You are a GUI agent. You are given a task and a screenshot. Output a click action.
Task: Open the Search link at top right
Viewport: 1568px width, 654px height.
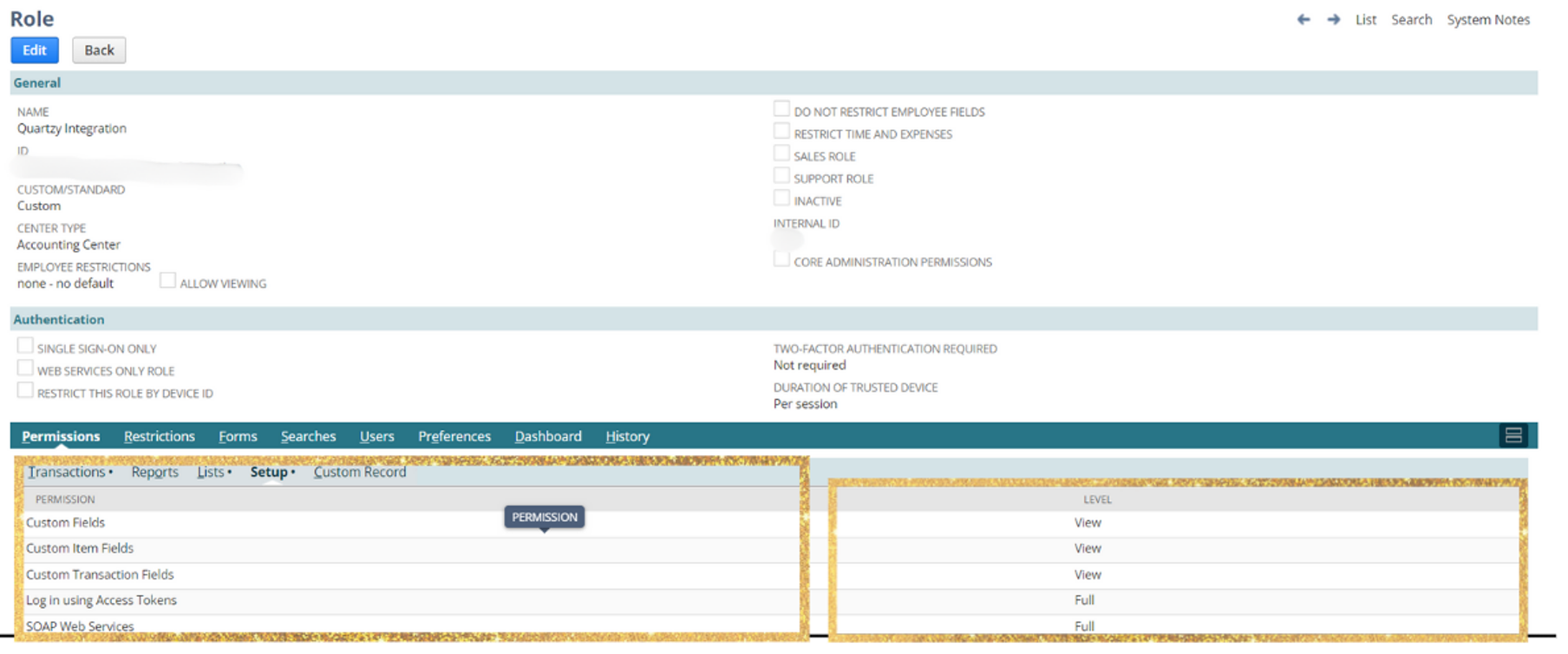1411,20
